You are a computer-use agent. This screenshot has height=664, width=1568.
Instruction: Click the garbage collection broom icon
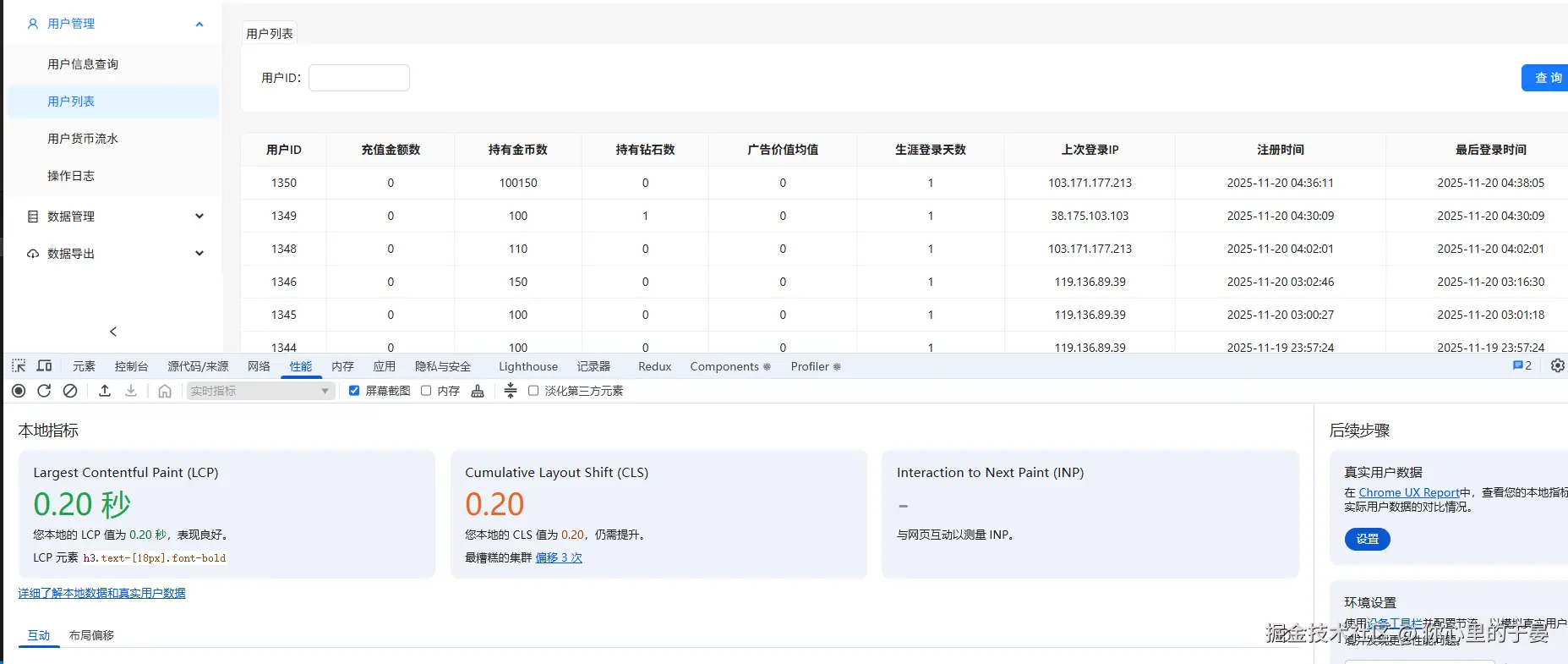(478, 391)
